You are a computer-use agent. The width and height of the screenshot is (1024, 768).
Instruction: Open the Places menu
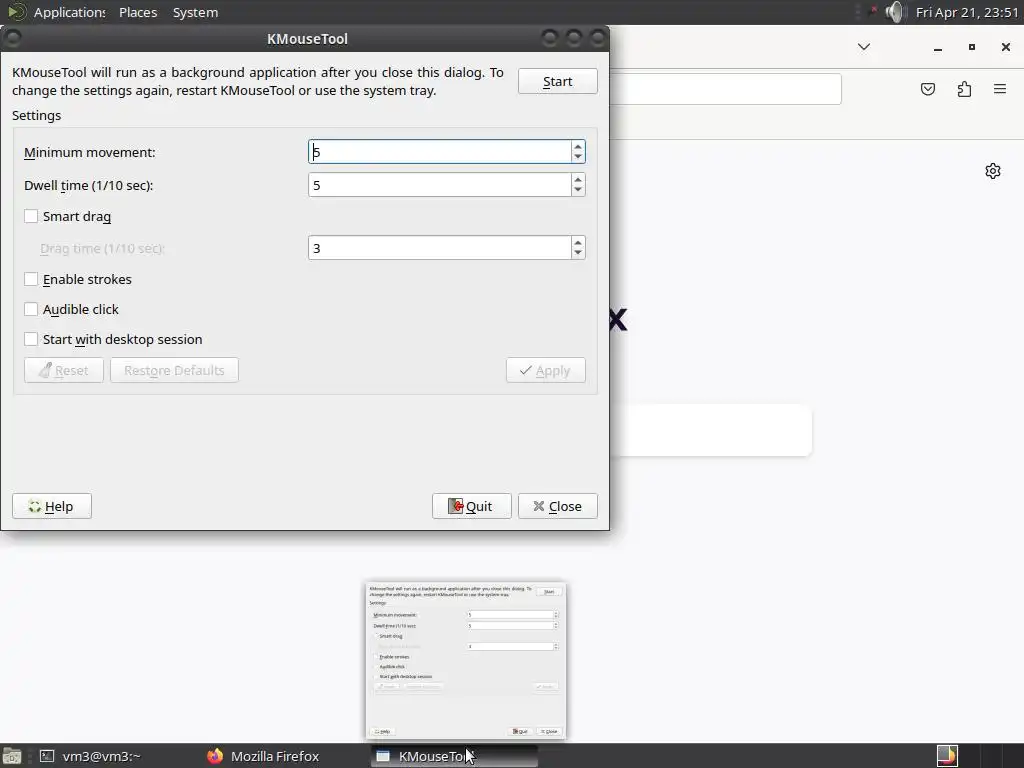pos(138,12)
